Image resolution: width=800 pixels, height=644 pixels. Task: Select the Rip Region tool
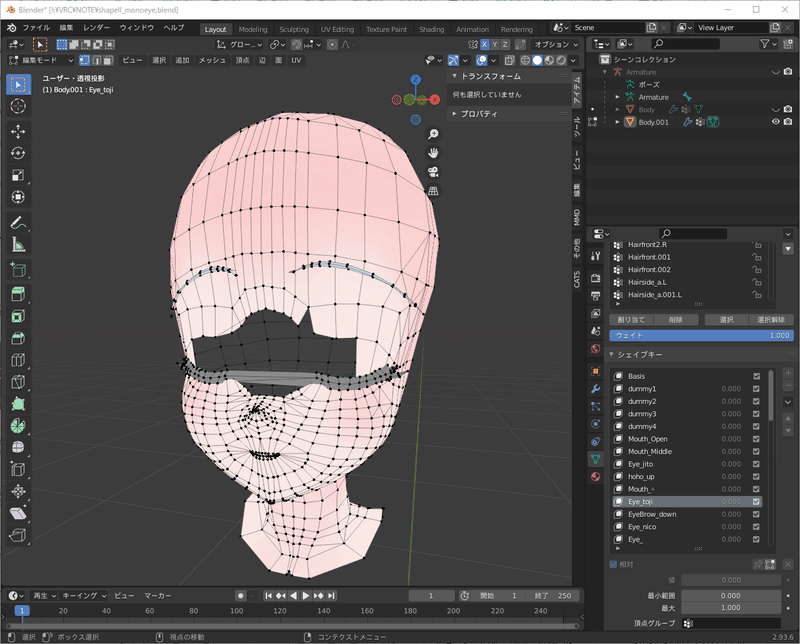coord(18,535)
